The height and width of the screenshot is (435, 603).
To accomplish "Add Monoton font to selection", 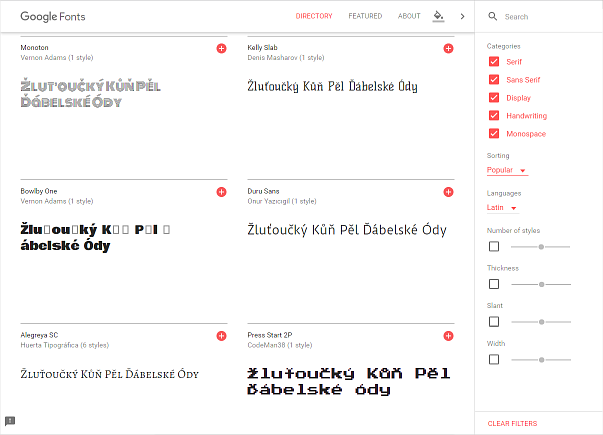I will (x=221, y=48).
